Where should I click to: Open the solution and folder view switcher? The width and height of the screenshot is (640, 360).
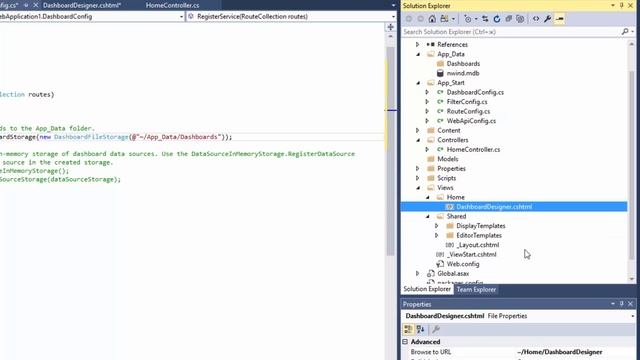pos(447,19)
